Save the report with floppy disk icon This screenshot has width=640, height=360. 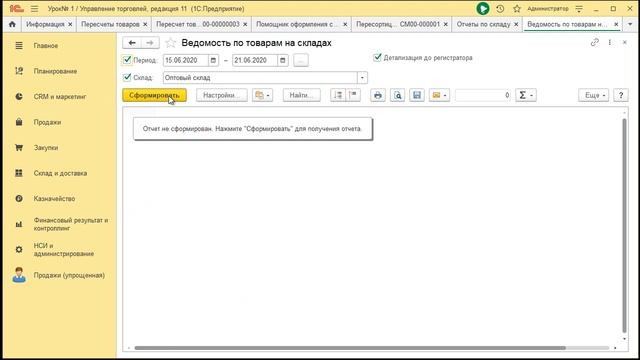[417, 95]
